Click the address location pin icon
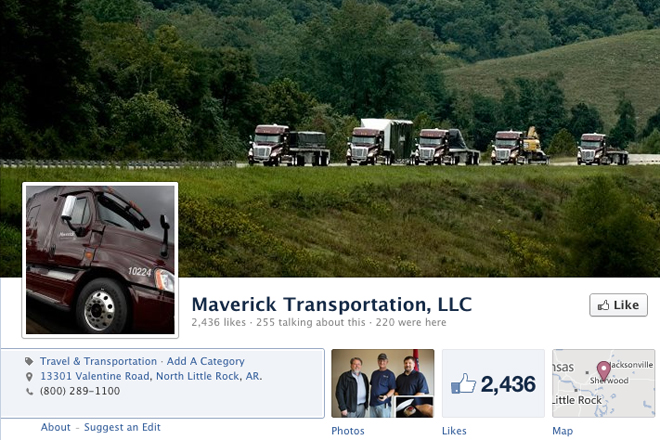The width and height of the screenshot is (660, 440). click(x=29, y=376)
